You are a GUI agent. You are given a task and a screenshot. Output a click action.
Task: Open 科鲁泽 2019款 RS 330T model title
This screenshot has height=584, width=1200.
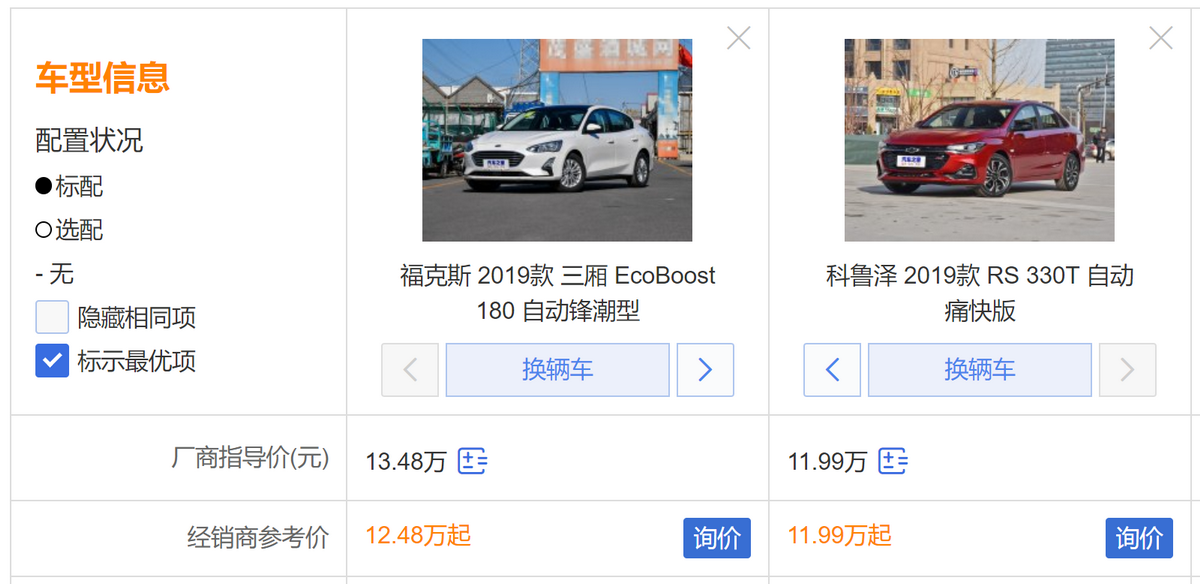click(x=980, y=293)
